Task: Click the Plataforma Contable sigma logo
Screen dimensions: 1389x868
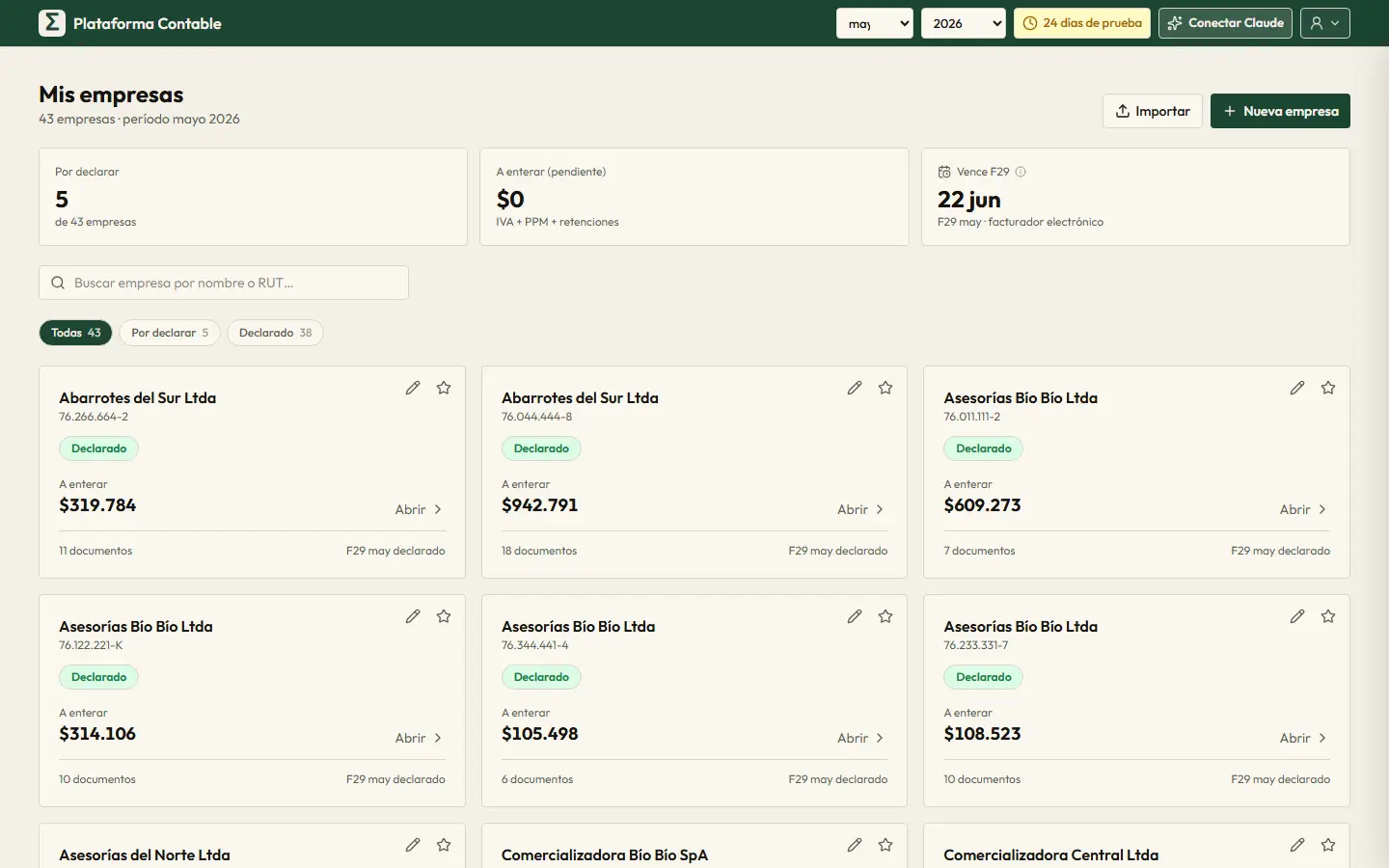Action: tap(52, 23)
